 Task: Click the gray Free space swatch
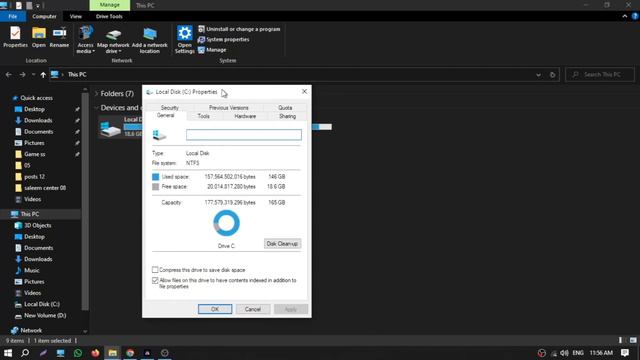(x=156, y=187)
